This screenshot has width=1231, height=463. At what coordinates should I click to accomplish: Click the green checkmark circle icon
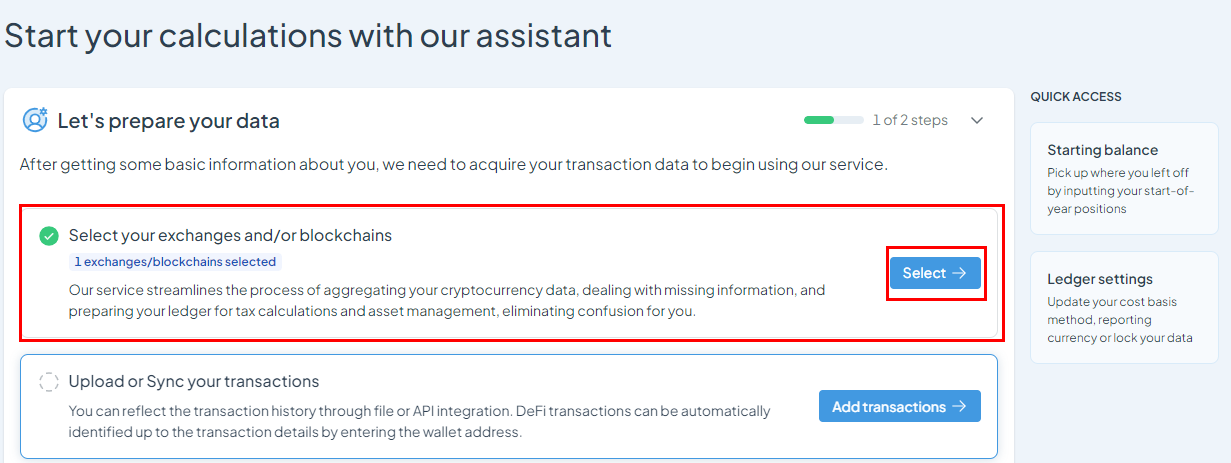pyautogui.click(x=49, y=236)
